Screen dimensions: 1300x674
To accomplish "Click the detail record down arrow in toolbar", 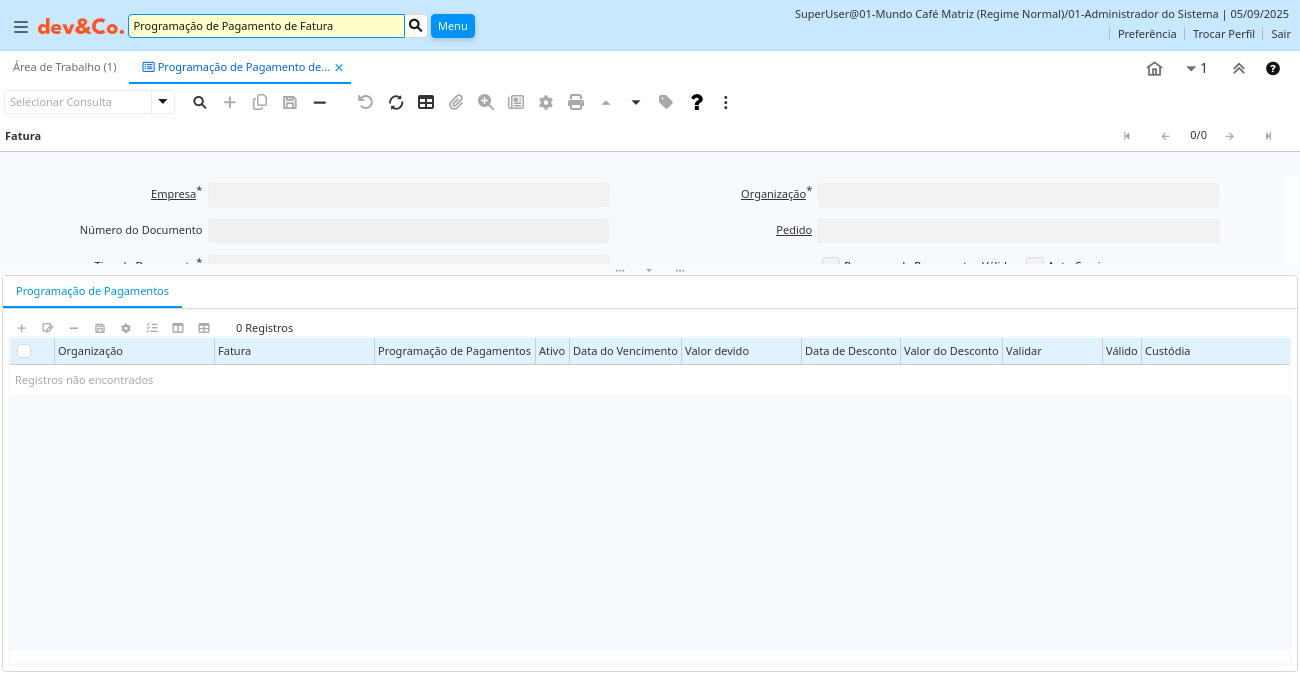I will pos(636,102).
